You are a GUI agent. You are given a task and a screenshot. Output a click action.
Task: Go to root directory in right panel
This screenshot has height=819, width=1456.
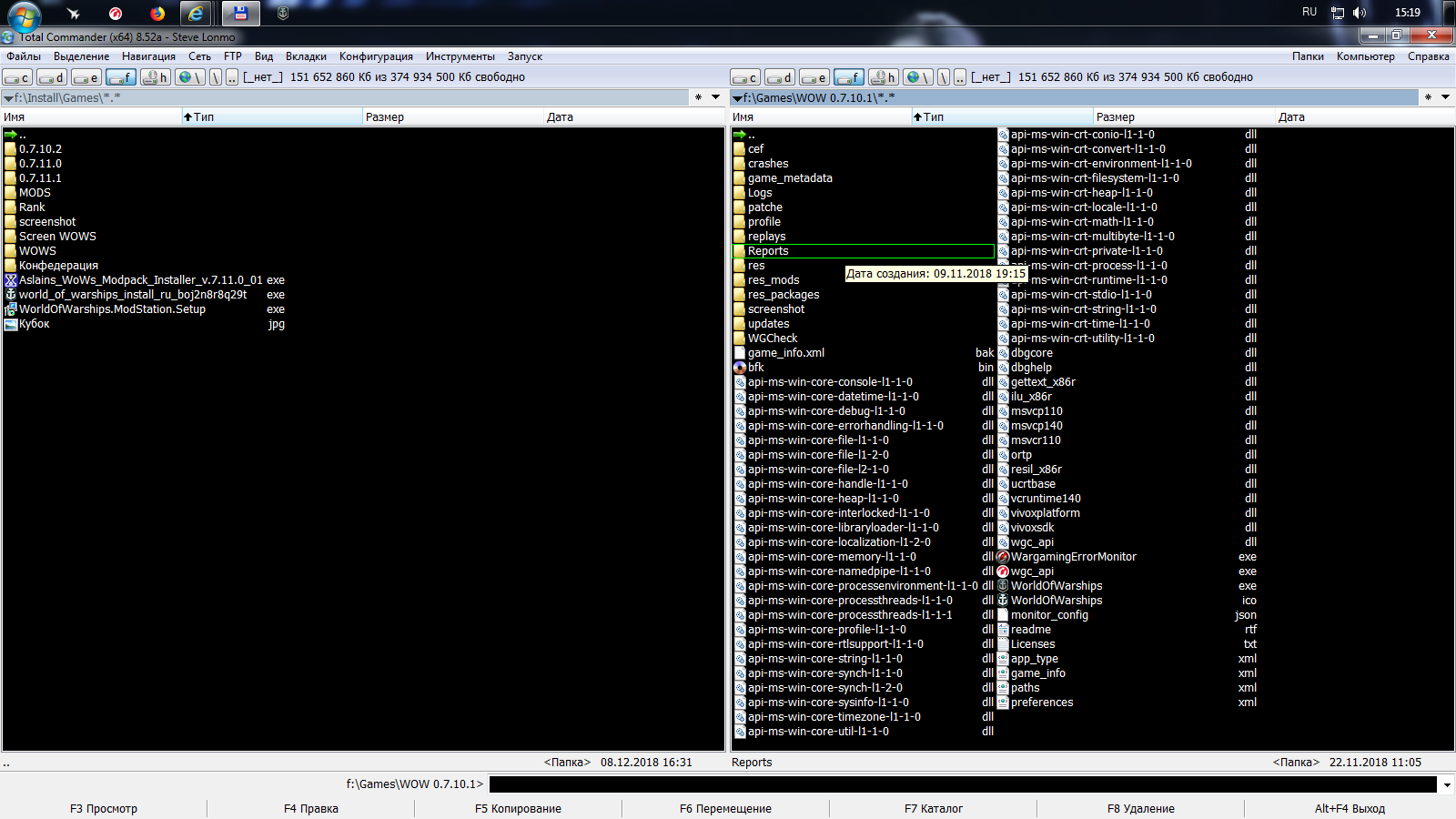(x=944, y=77)
